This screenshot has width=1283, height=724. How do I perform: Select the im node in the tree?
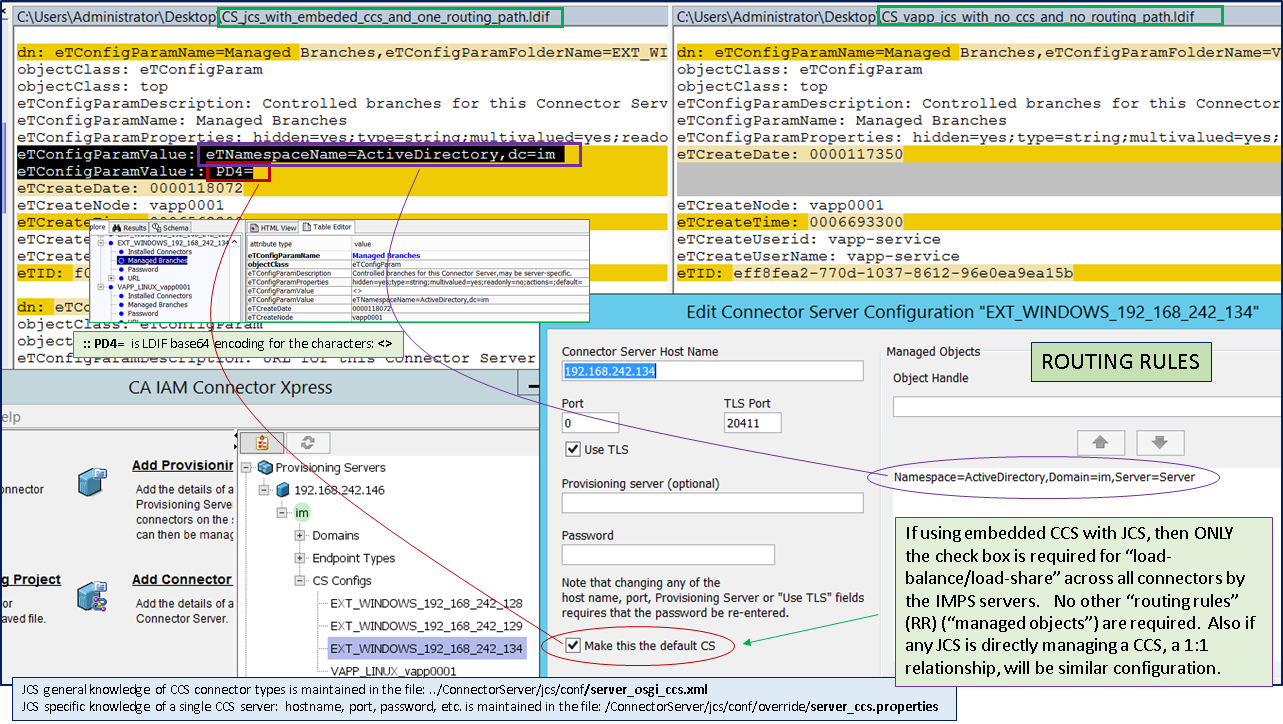click(302, 512)
